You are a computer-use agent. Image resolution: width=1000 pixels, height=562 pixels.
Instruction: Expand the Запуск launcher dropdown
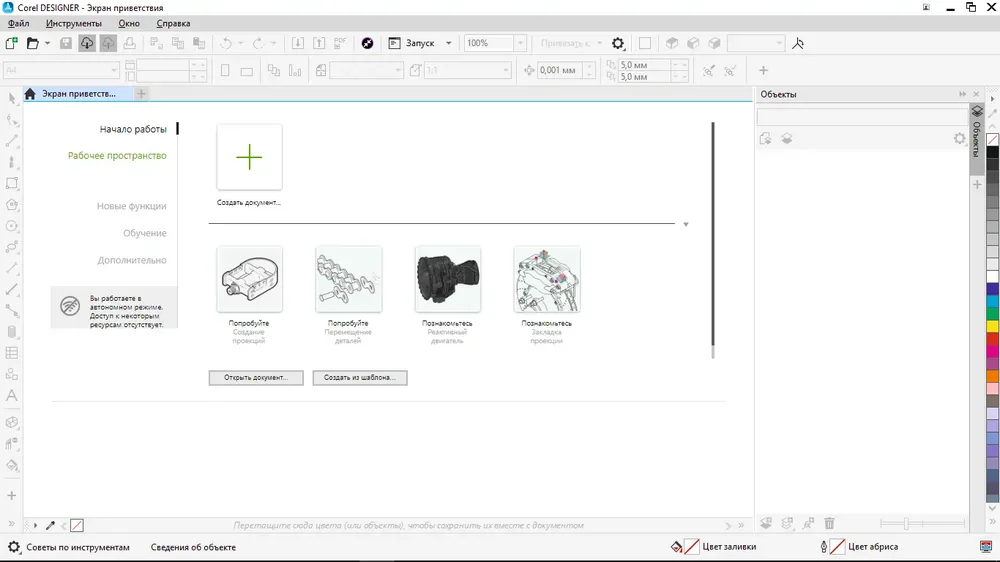448,43
